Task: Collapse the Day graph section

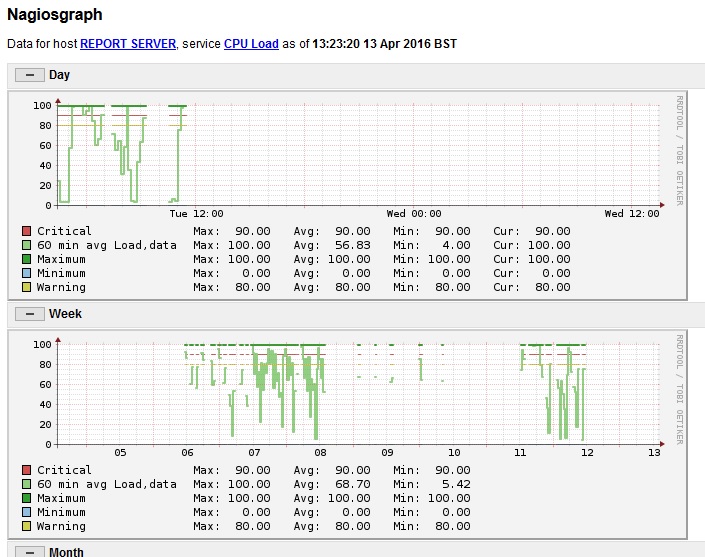Action: 28,75
